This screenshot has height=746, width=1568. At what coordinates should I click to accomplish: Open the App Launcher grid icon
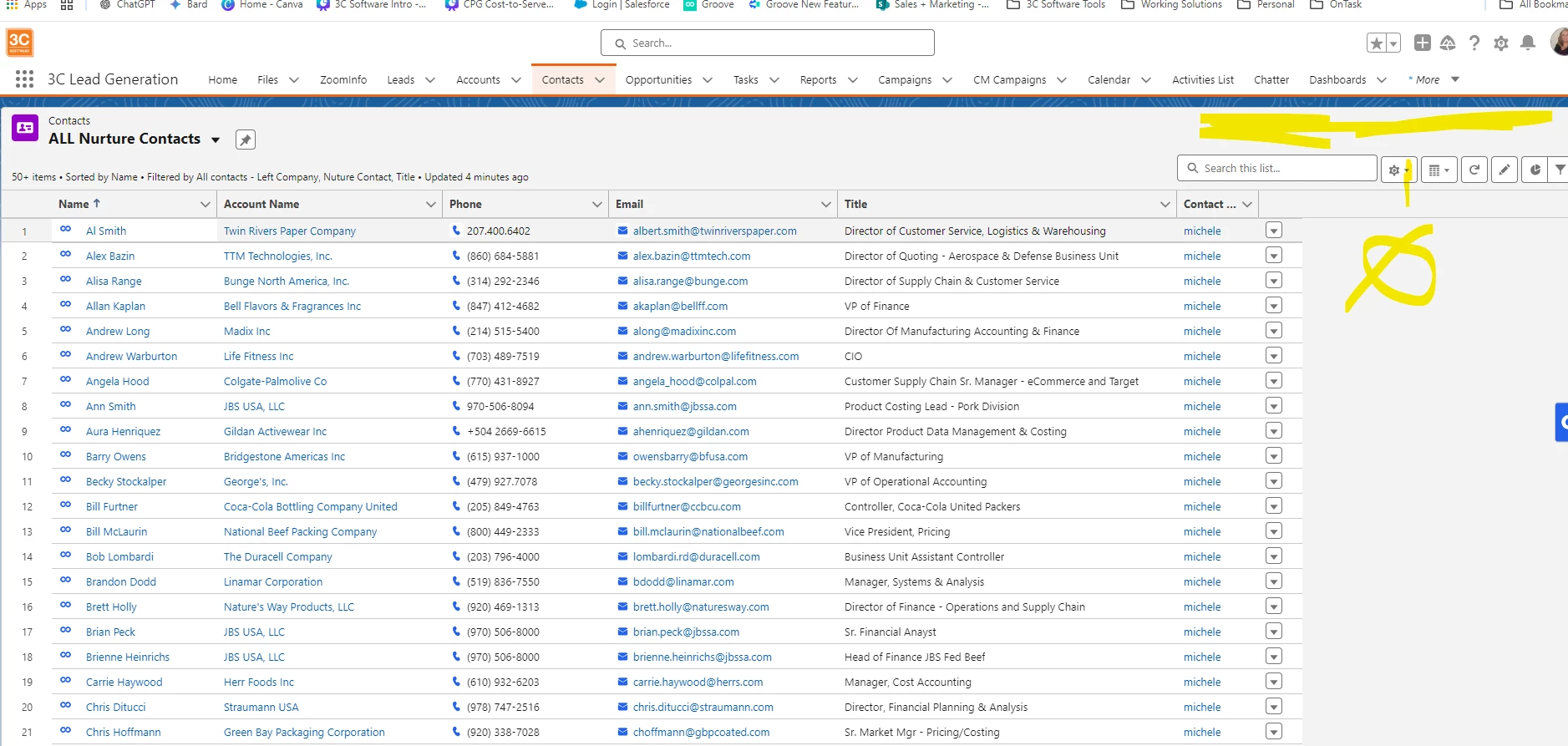click(x=24, y=79)
